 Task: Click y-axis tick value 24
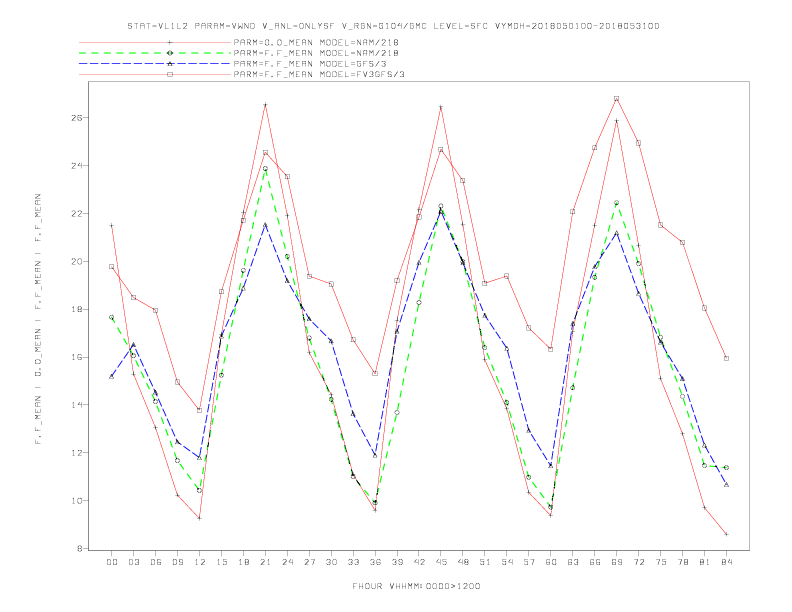76,166
